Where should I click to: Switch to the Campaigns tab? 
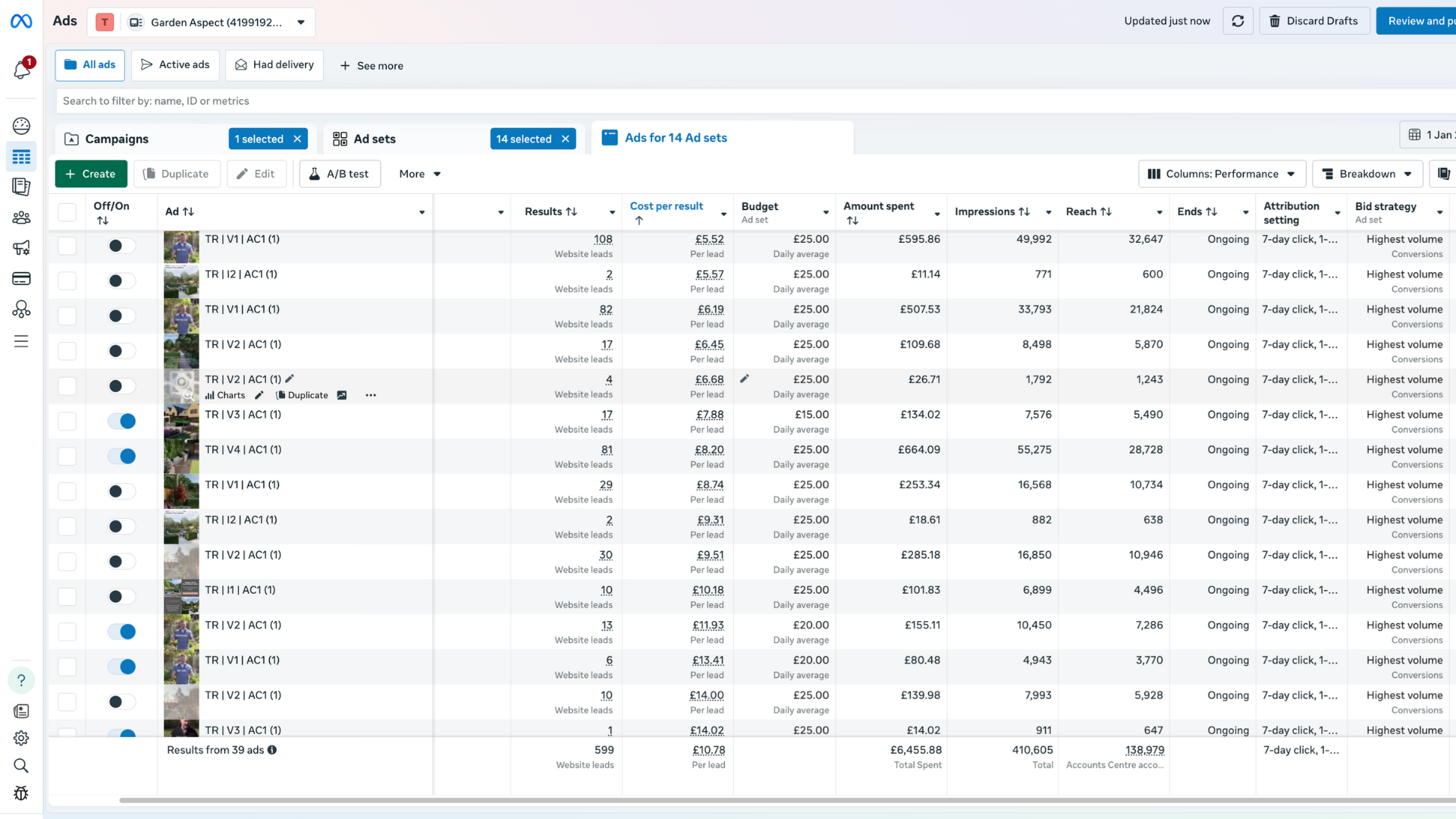[117, 139]
